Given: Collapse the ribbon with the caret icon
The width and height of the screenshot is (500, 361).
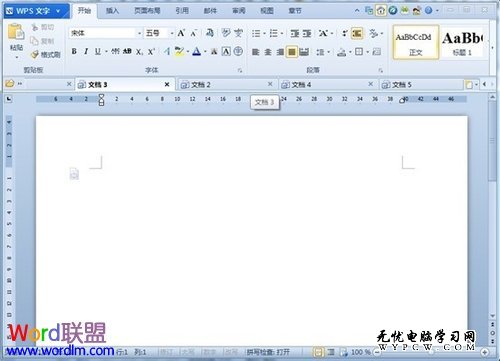Looking at the screenshot, I should click(x=357, y=11).
